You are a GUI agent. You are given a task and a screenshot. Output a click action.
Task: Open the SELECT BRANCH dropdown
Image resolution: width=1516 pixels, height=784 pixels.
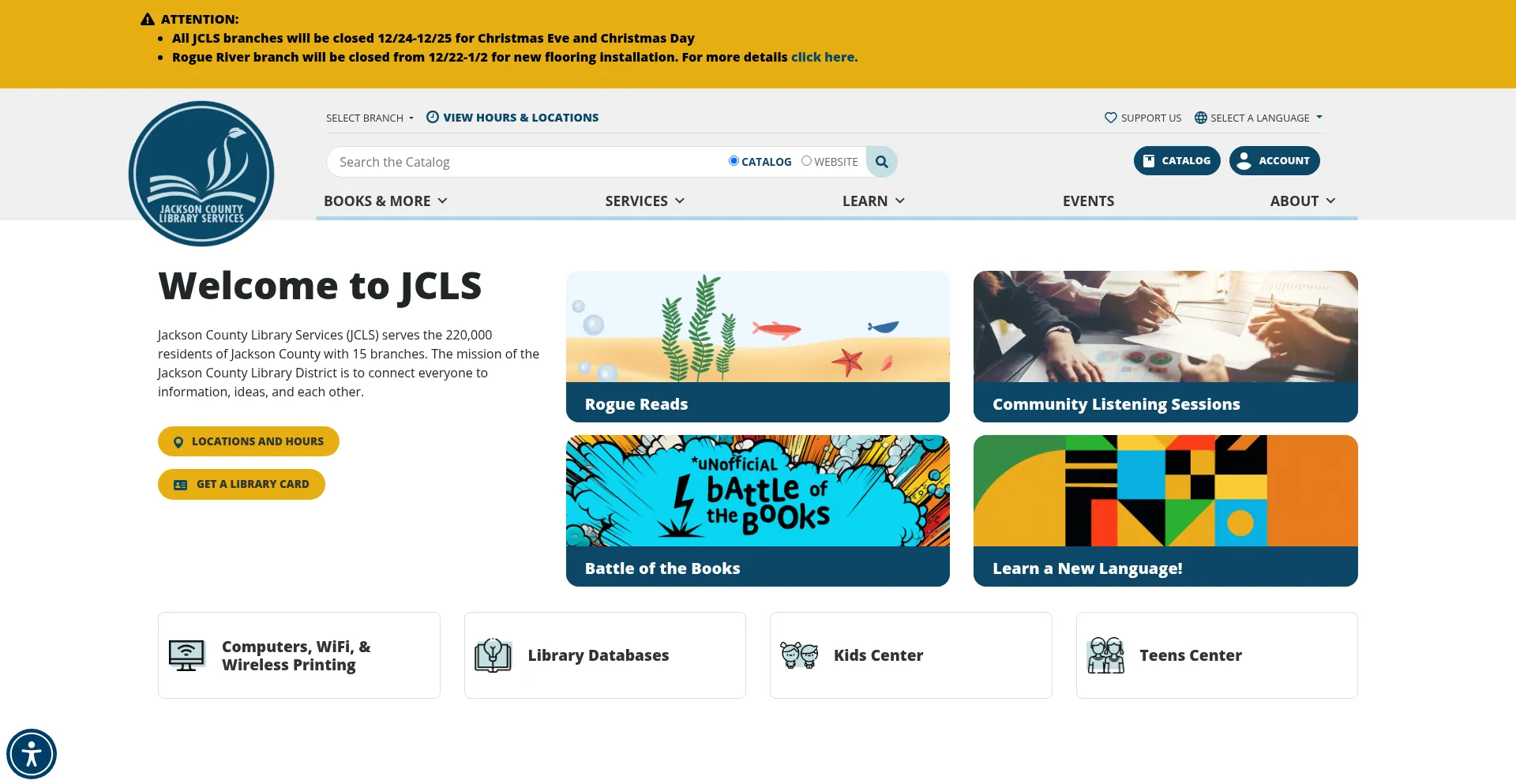(x=370, y=118)
